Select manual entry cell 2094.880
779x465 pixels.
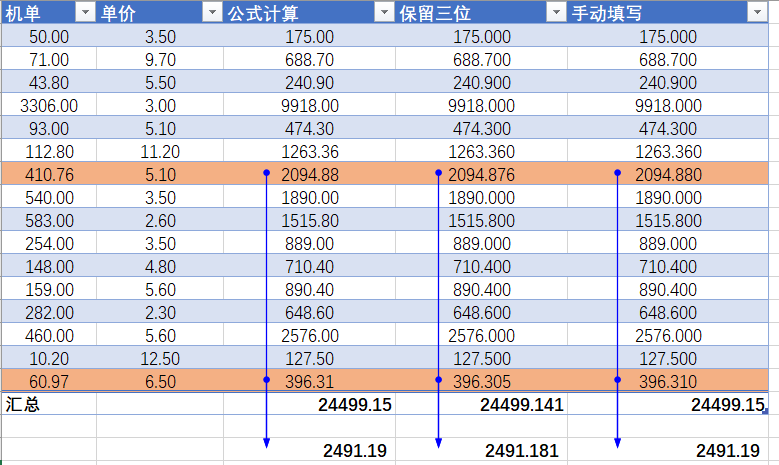[x=668, y=174]
